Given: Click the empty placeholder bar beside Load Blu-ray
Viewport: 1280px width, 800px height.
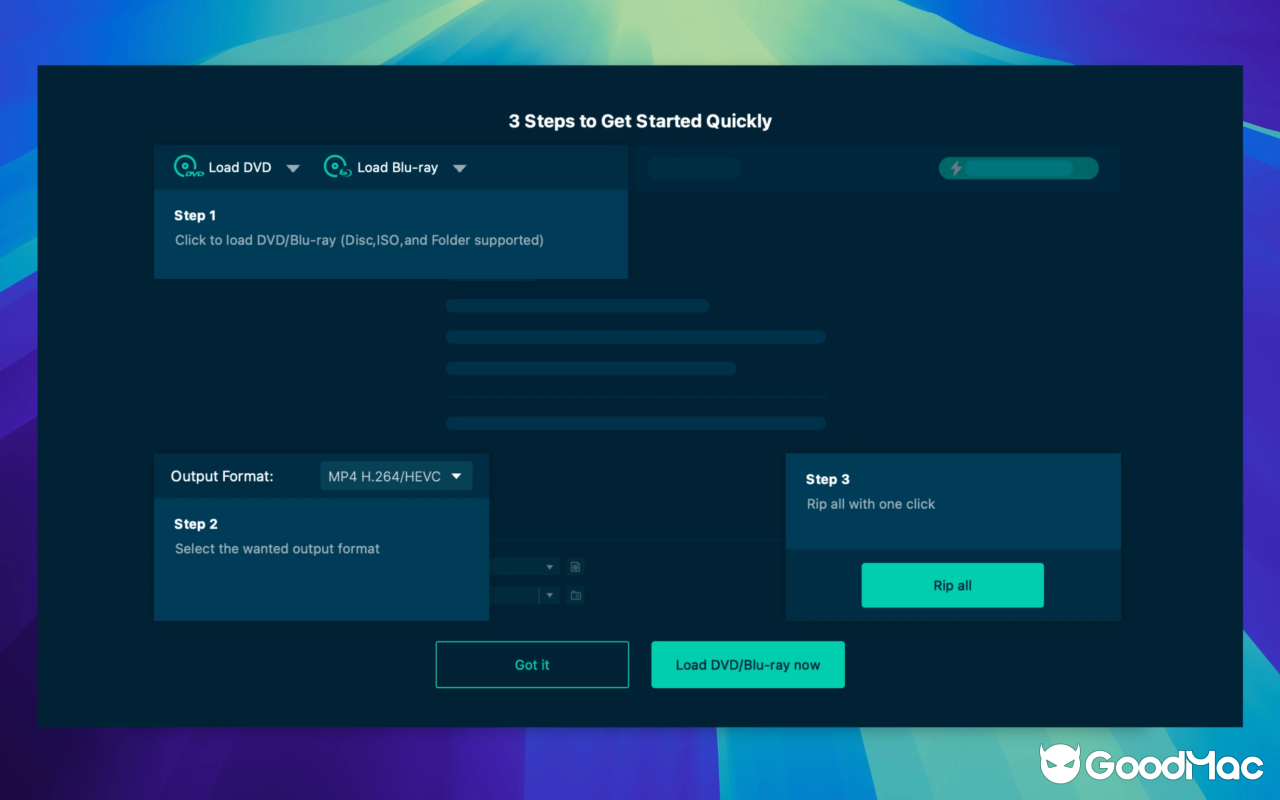Looking at the screenshot, I should [x=694, y=168].
